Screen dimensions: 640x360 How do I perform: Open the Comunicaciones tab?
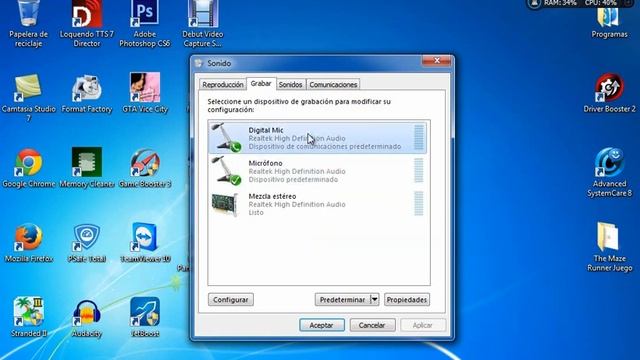(x=333, y=84)
